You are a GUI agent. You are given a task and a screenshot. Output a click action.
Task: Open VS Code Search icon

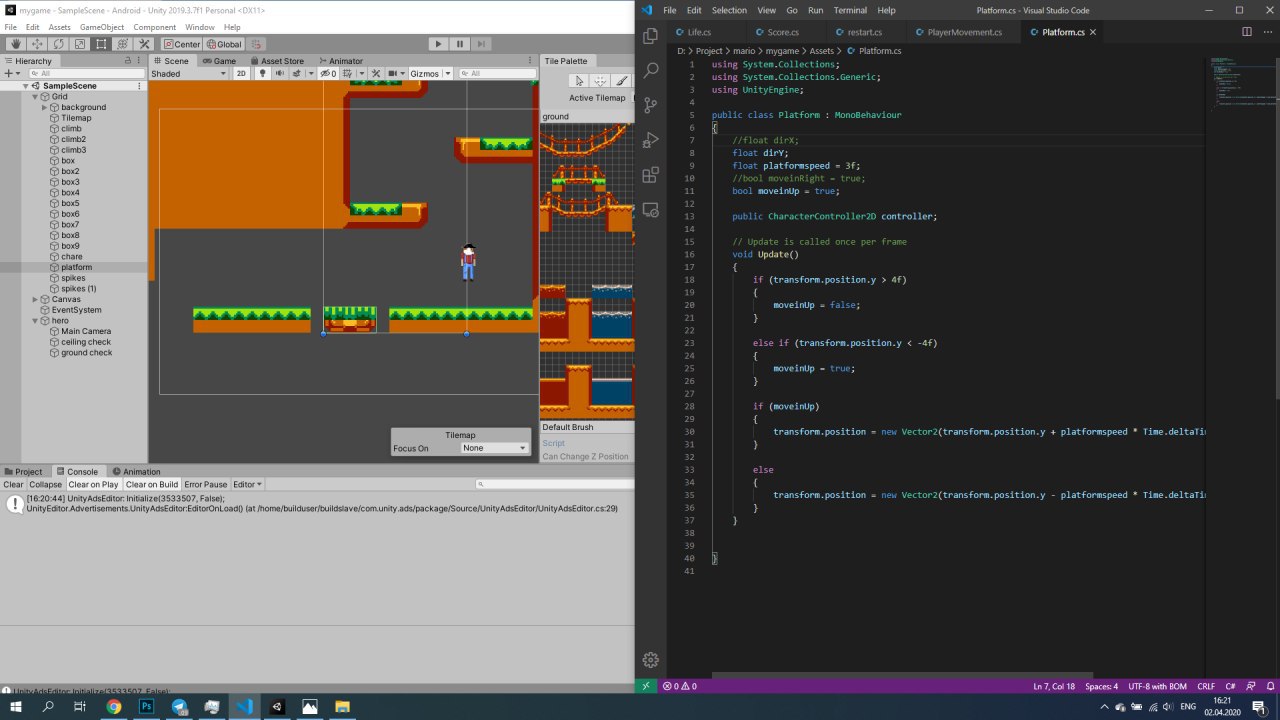click(x=651, y=70)
